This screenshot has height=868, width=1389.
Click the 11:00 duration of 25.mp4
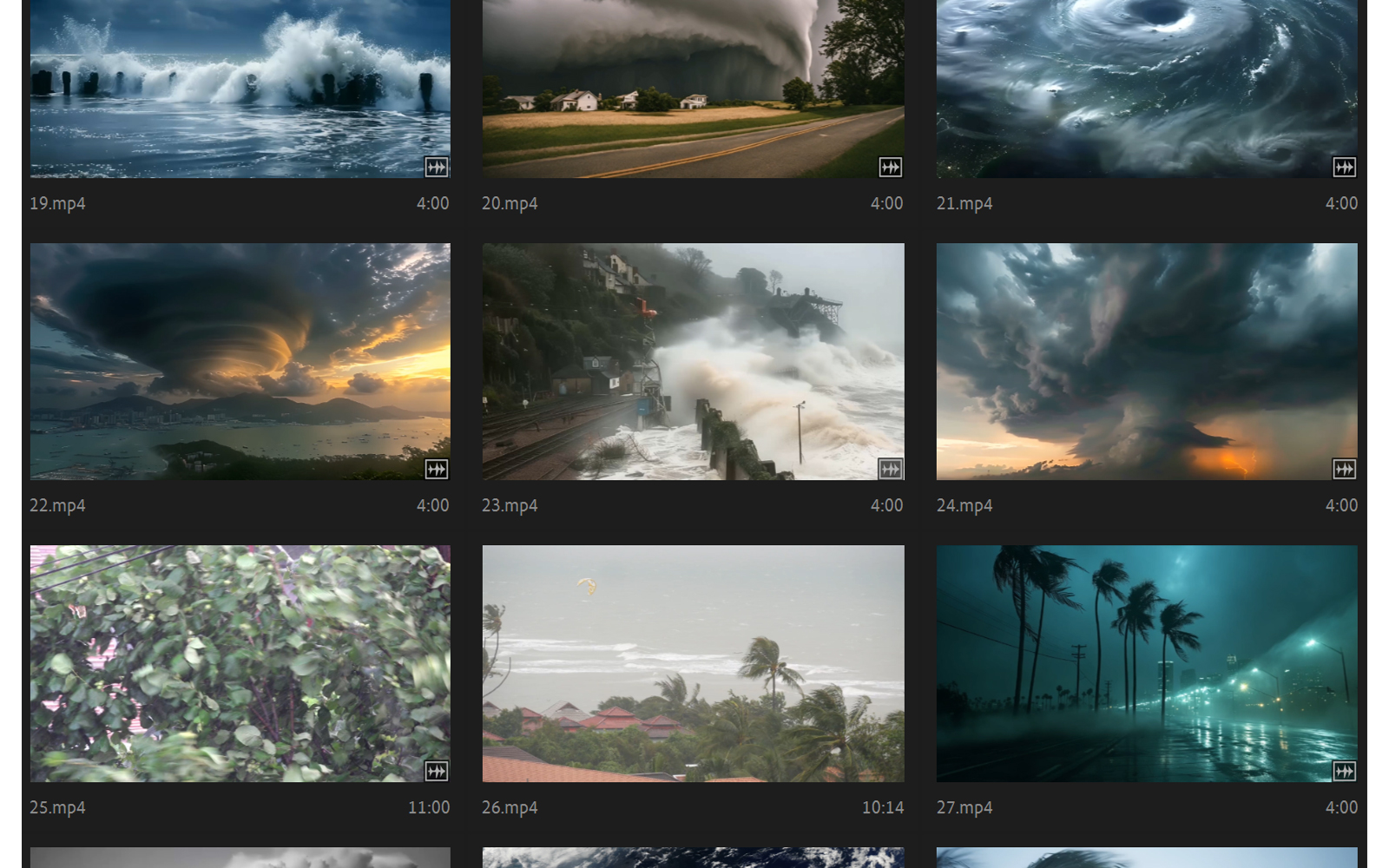coord(429,807)
